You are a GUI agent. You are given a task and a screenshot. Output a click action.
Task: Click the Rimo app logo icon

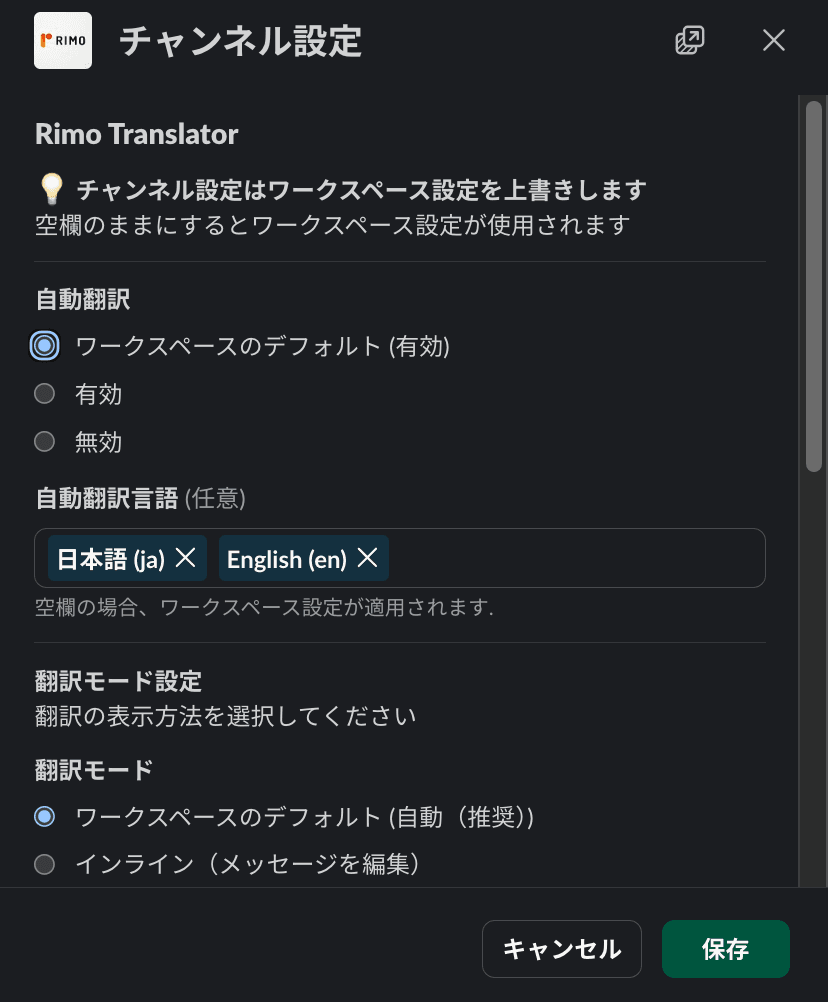coord(62,40)
